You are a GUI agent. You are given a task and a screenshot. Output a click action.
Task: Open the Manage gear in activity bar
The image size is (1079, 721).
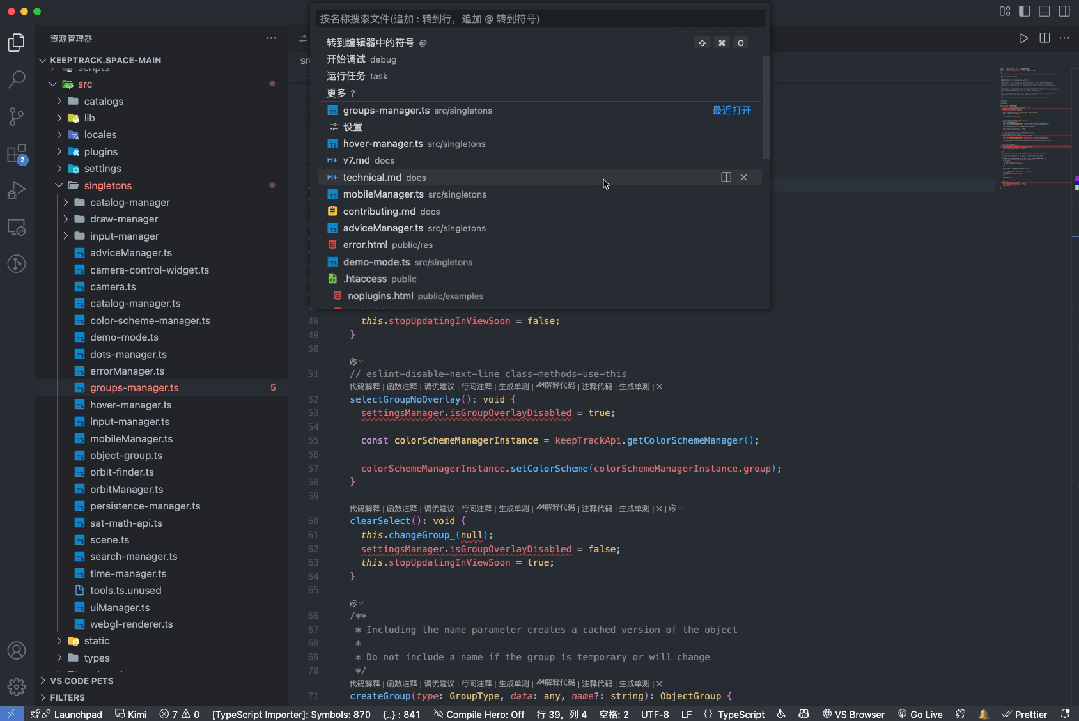(x=17, y=686)
